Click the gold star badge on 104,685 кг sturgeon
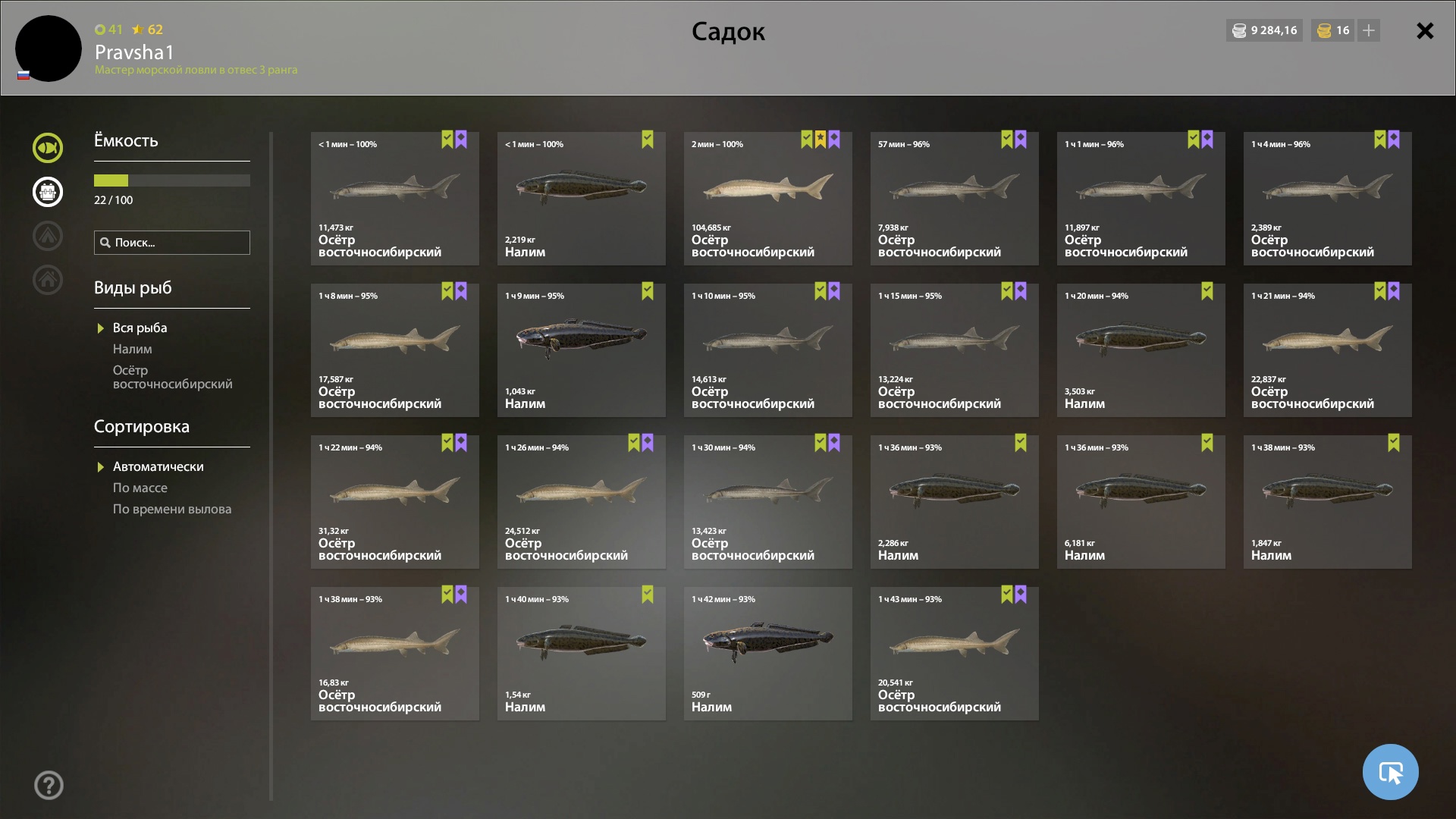 [x=821, y=140]
